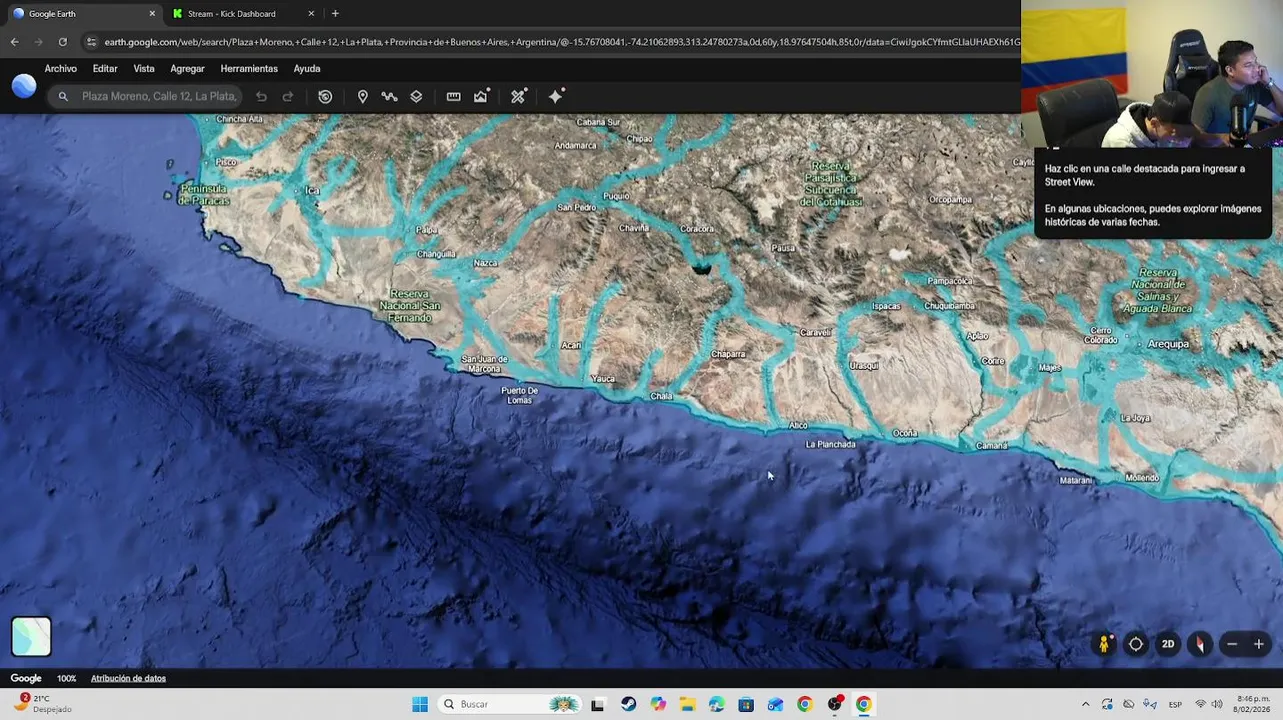1283x720 pixels.
Task: Click the red compass north icon
Action: [x=1200, y=644]
